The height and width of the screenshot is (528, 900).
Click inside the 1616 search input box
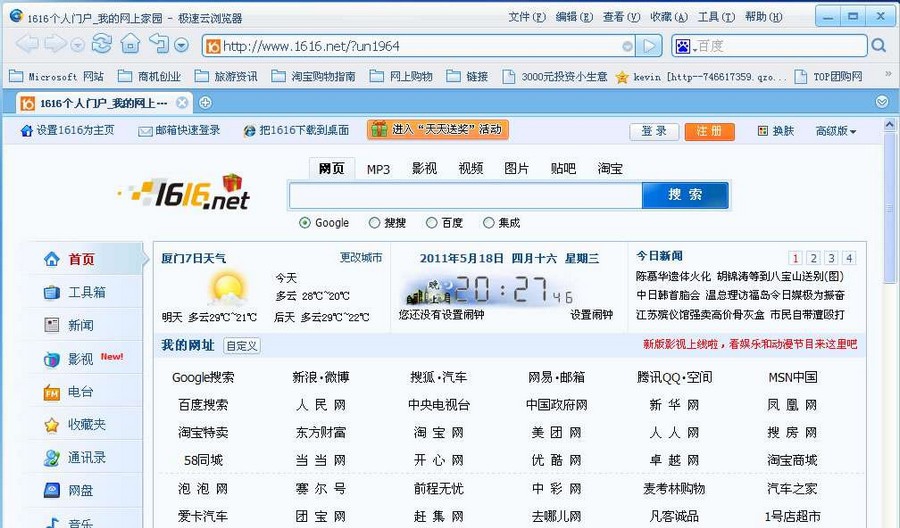click(465, 196)
